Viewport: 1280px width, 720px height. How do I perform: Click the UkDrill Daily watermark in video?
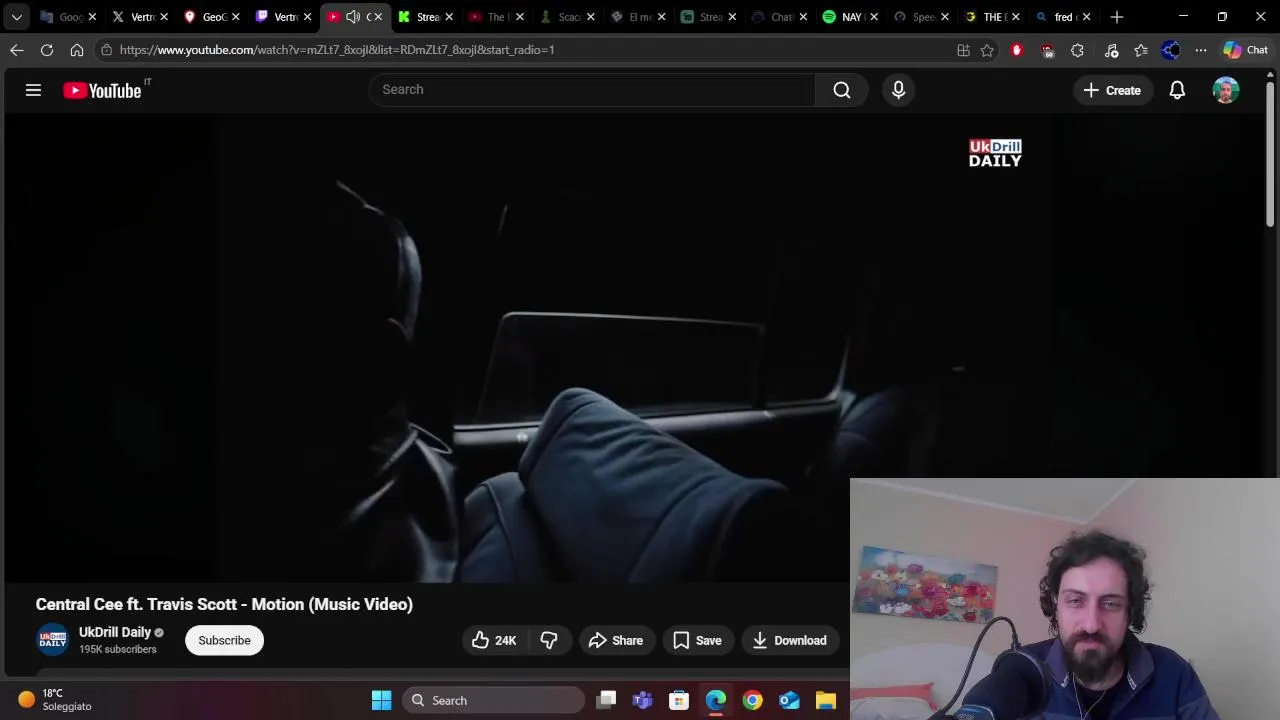click(x=995, y=153)
